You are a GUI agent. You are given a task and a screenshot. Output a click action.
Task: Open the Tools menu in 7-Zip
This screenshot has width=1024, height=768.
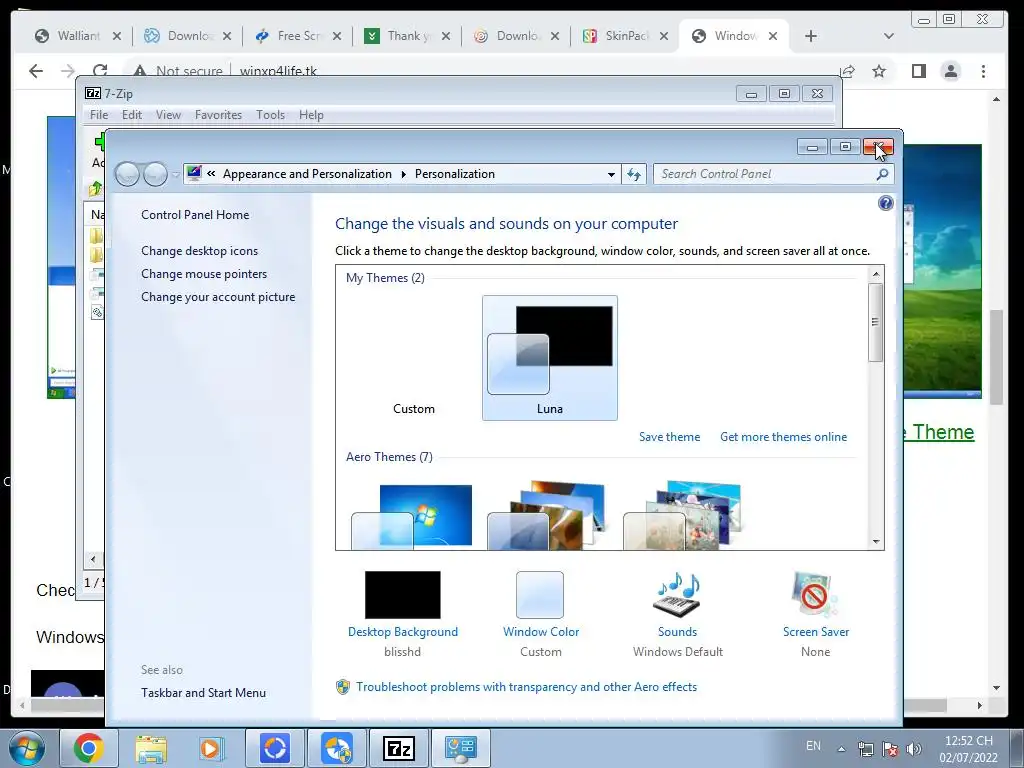pos(270,115)
